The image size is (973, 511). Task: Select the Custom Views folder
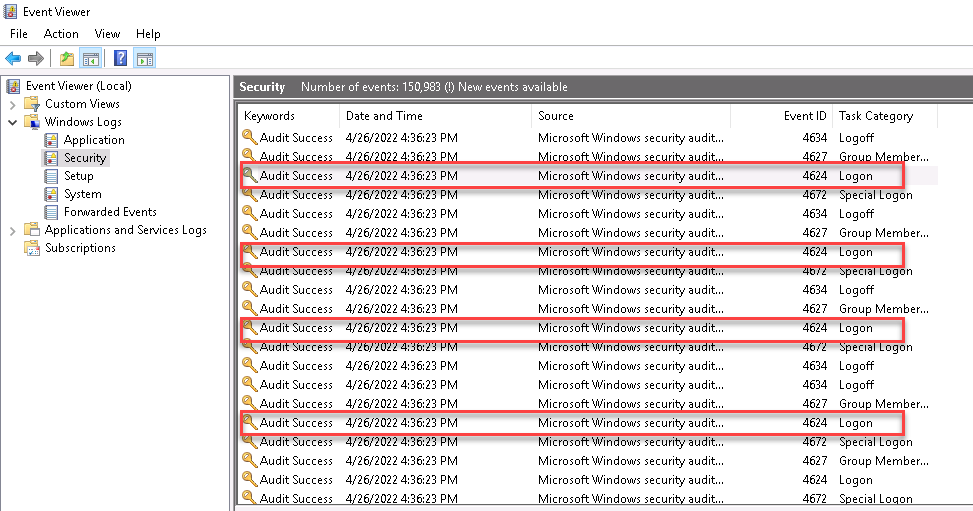(x=82, y=104)
